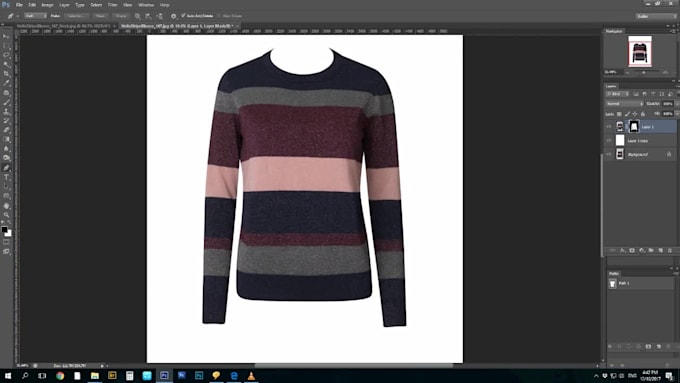
Task: Toggle lock all icon
Action: click(643, 114)
